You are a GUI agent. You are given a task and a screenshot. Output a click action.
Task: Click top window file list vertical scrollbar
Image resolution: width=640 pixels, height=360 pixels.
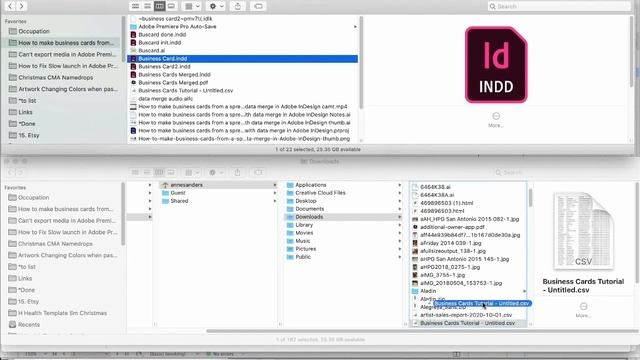pyautogui.click(x=361, y=62)
